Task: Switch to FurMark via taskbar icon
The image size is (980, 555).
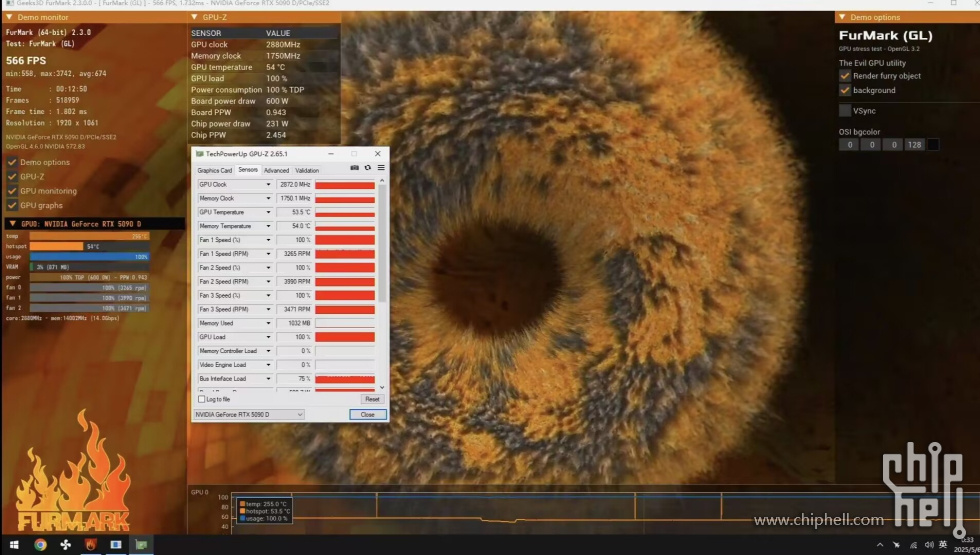Action: (x=91, y=544)
